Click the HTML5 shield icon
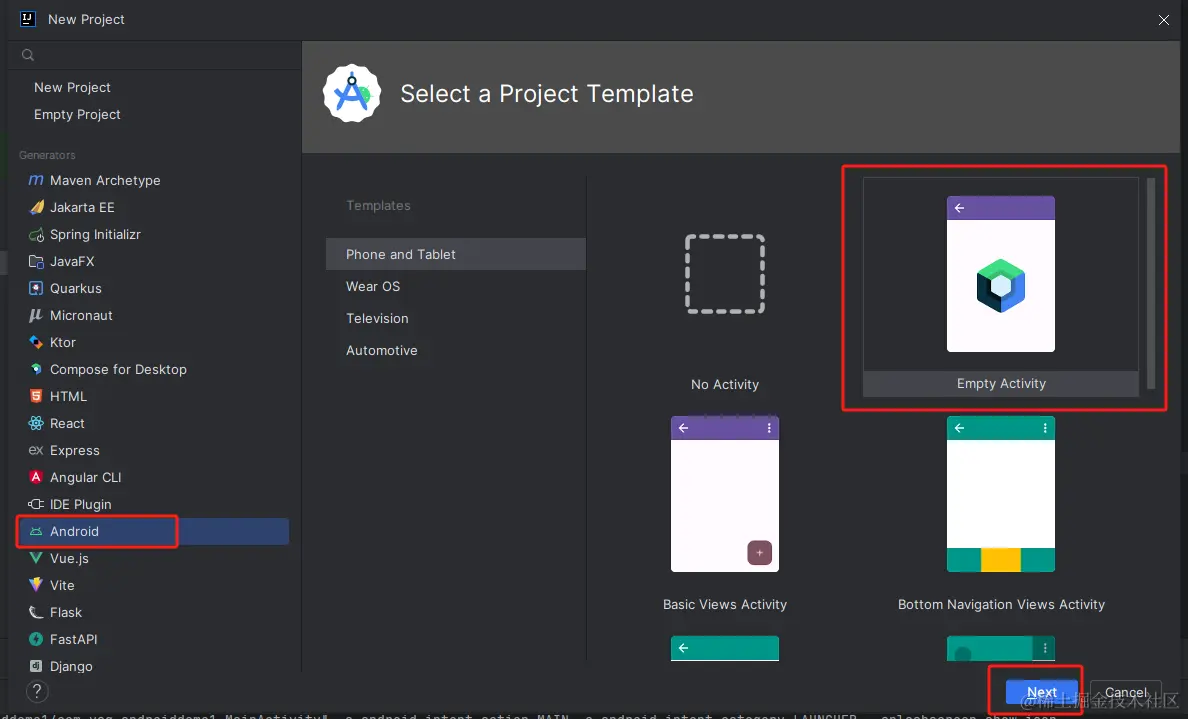 [36, 396]
